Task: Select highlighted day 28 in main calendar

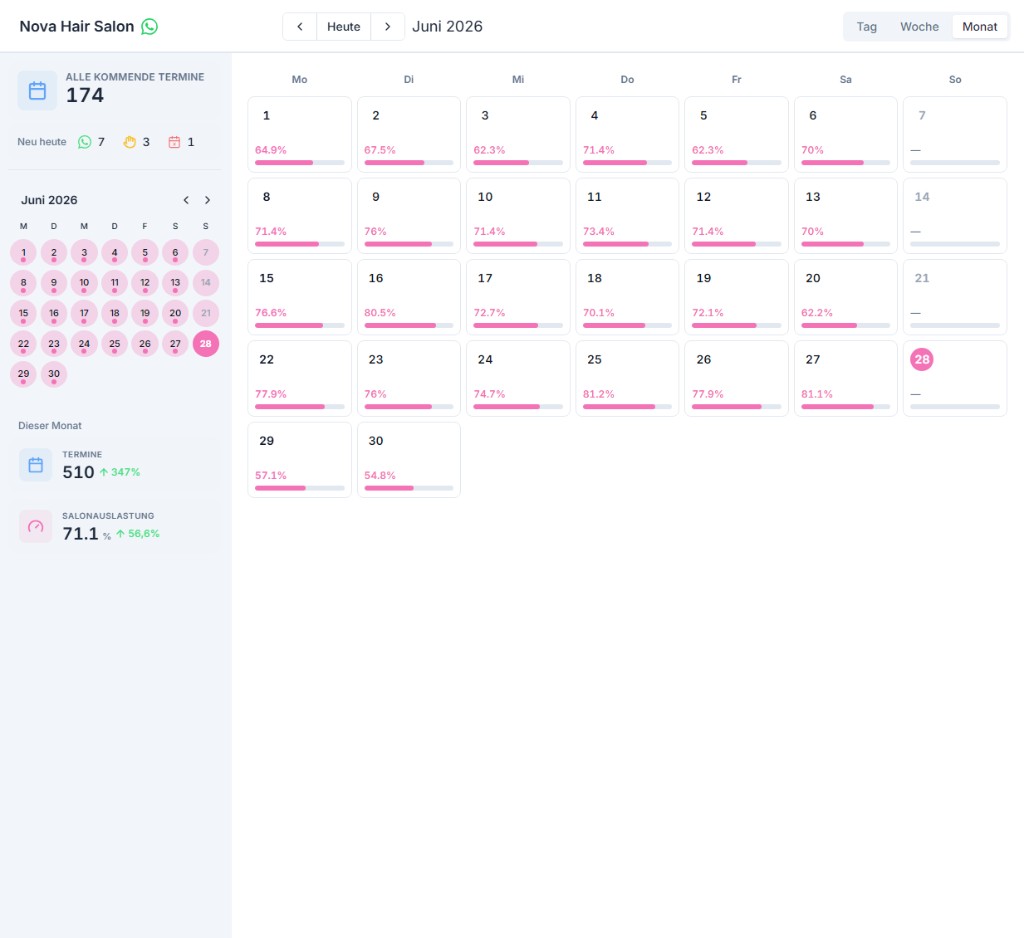Action: click(x=921, y=359)
